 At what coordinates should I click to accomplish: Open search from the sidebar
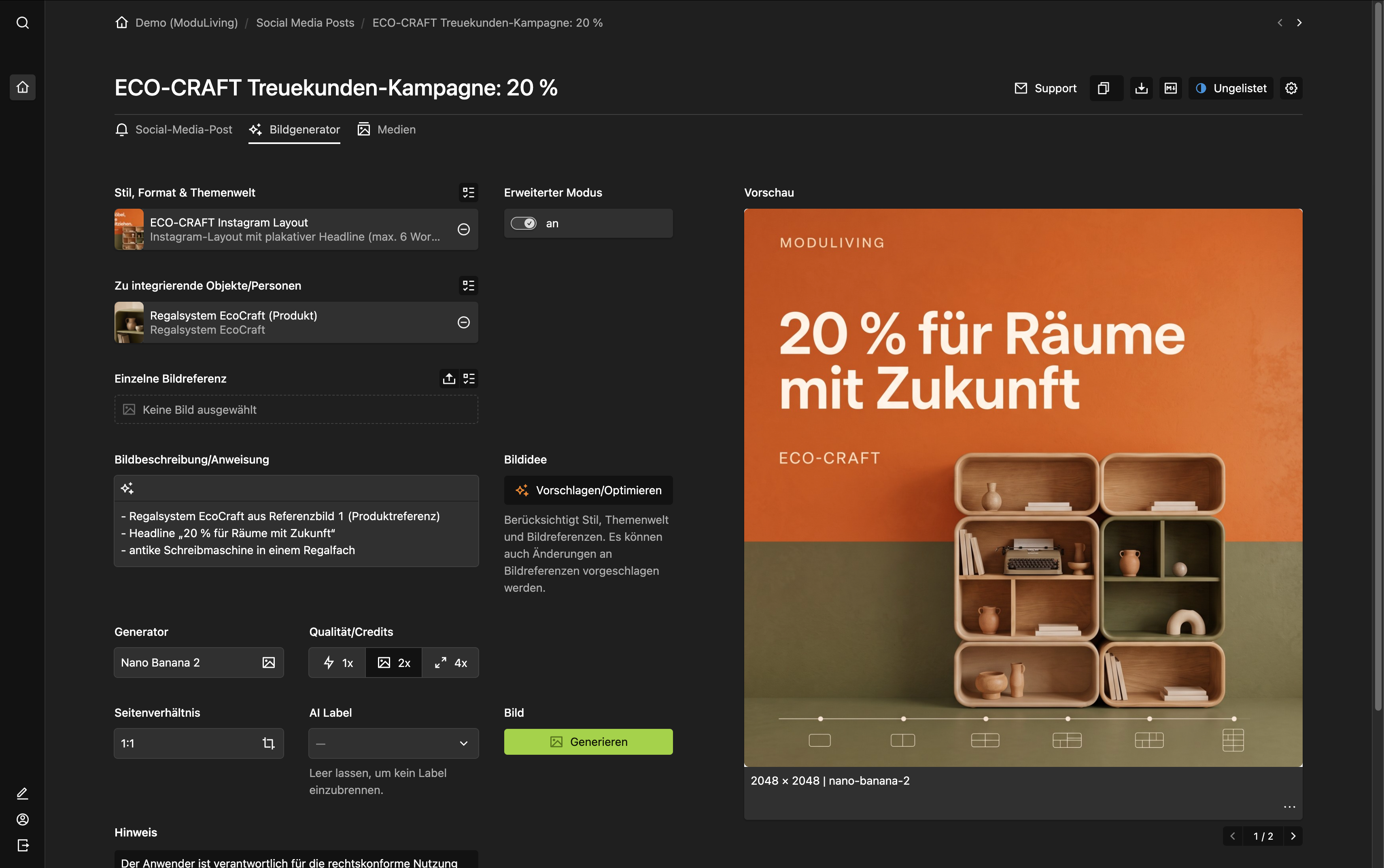(x=22, y=22)
